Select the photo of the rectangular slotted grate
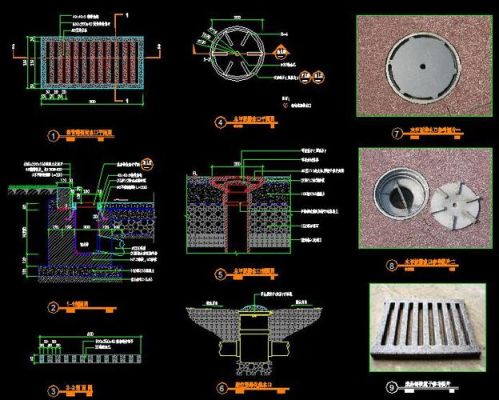 (428, 327)
